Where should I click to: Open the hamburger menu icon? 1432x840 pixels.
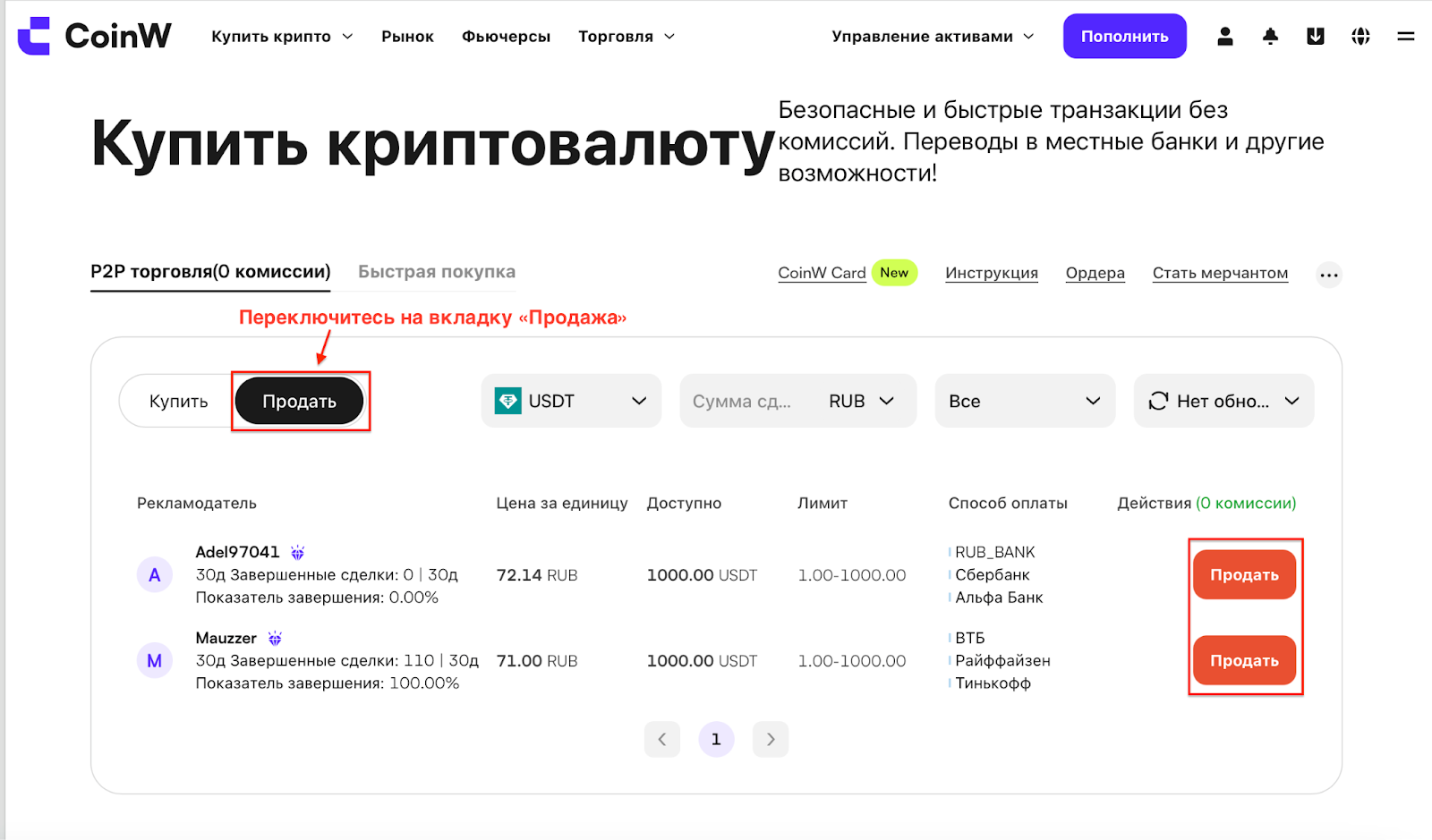point(1406,36)
